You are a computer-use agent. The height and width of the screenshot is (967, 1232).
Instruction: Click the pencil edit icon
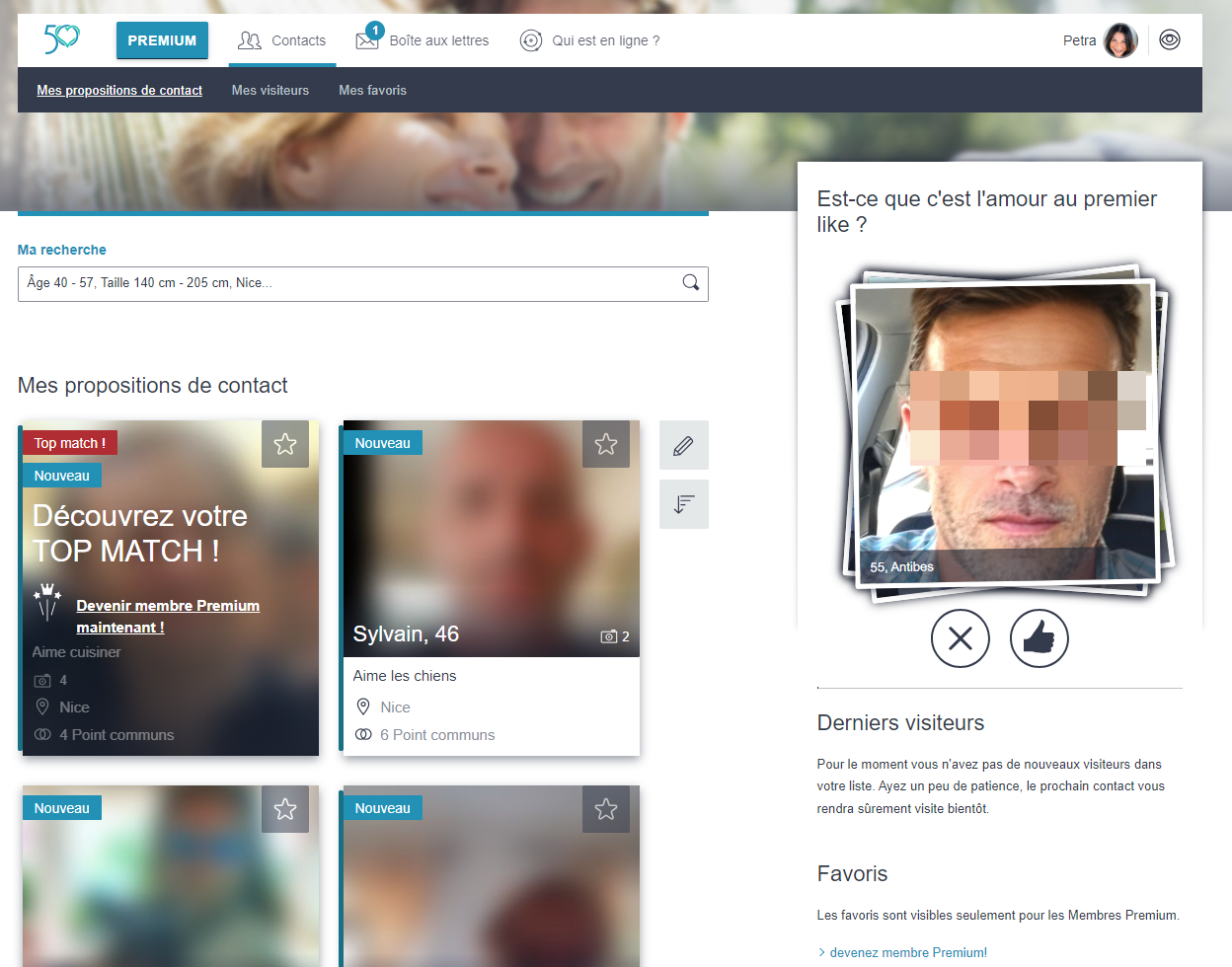pyautogui.click(x=683, y=446)
